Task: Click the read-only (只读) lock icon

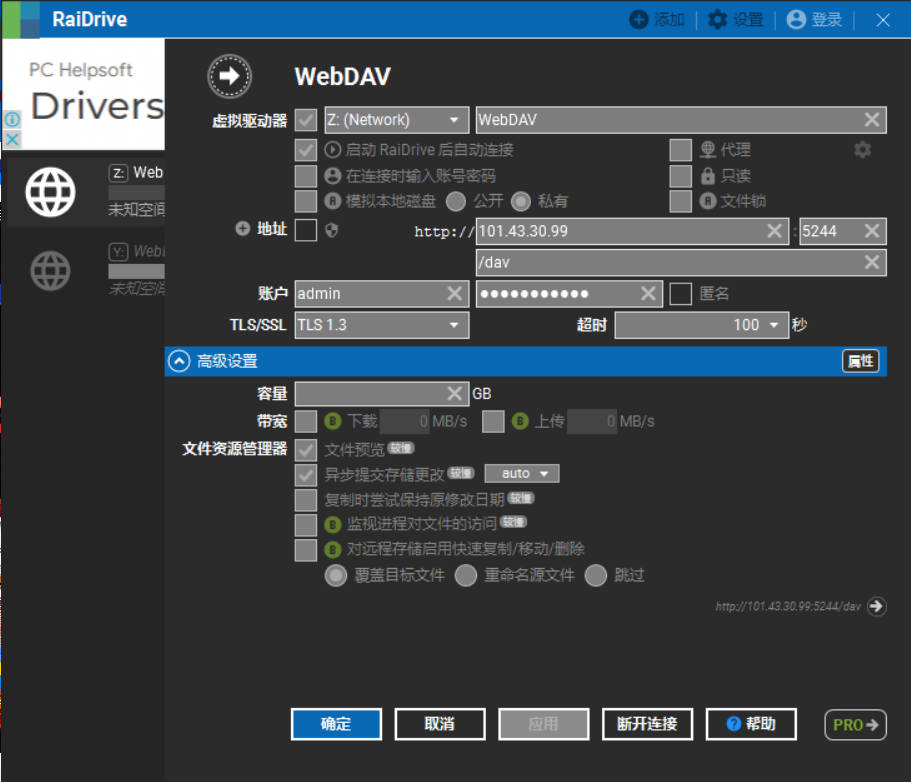Action: click(707, 175)
